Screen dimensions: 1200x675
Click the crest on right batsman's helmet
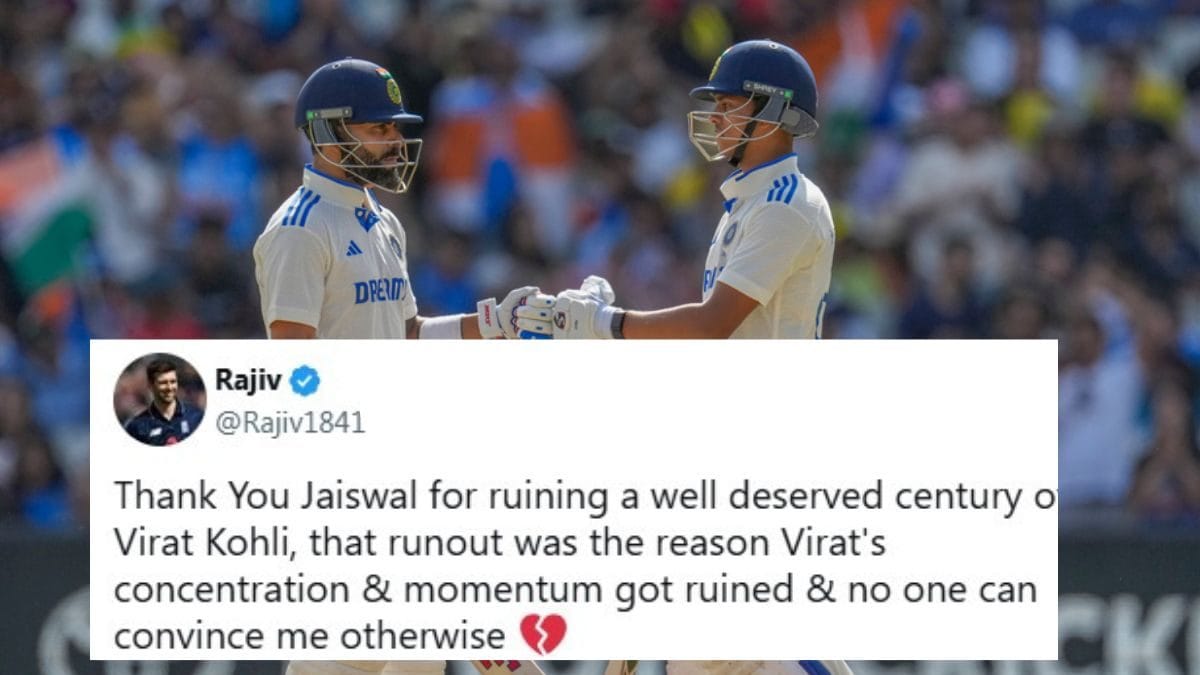coord(716,66)
